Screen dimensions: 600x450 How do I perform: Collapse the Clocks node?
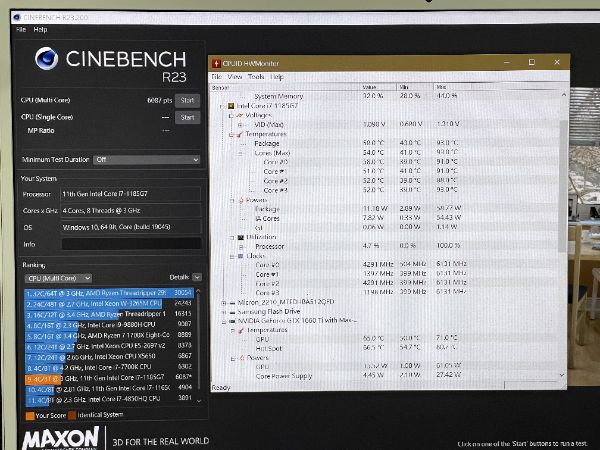tap(232, 256)
